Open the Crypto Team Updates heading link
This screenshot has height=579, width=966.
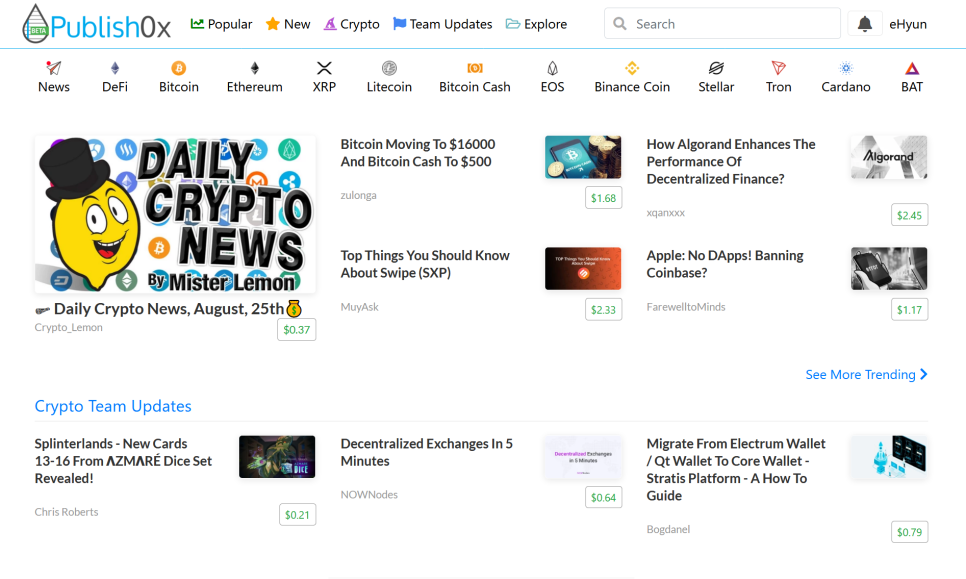pyautogui.click(x=113, y=406)
